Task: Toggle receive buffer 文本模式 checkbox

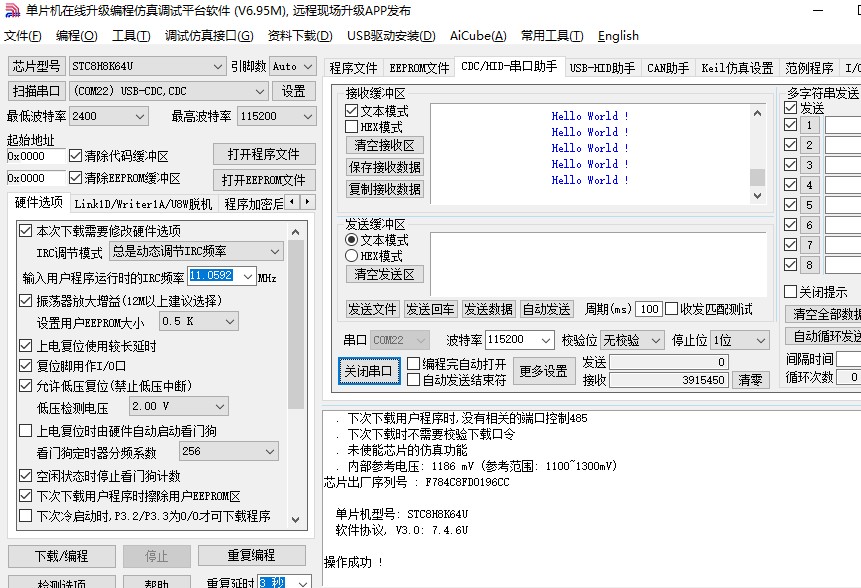Action: coord(351,111)
